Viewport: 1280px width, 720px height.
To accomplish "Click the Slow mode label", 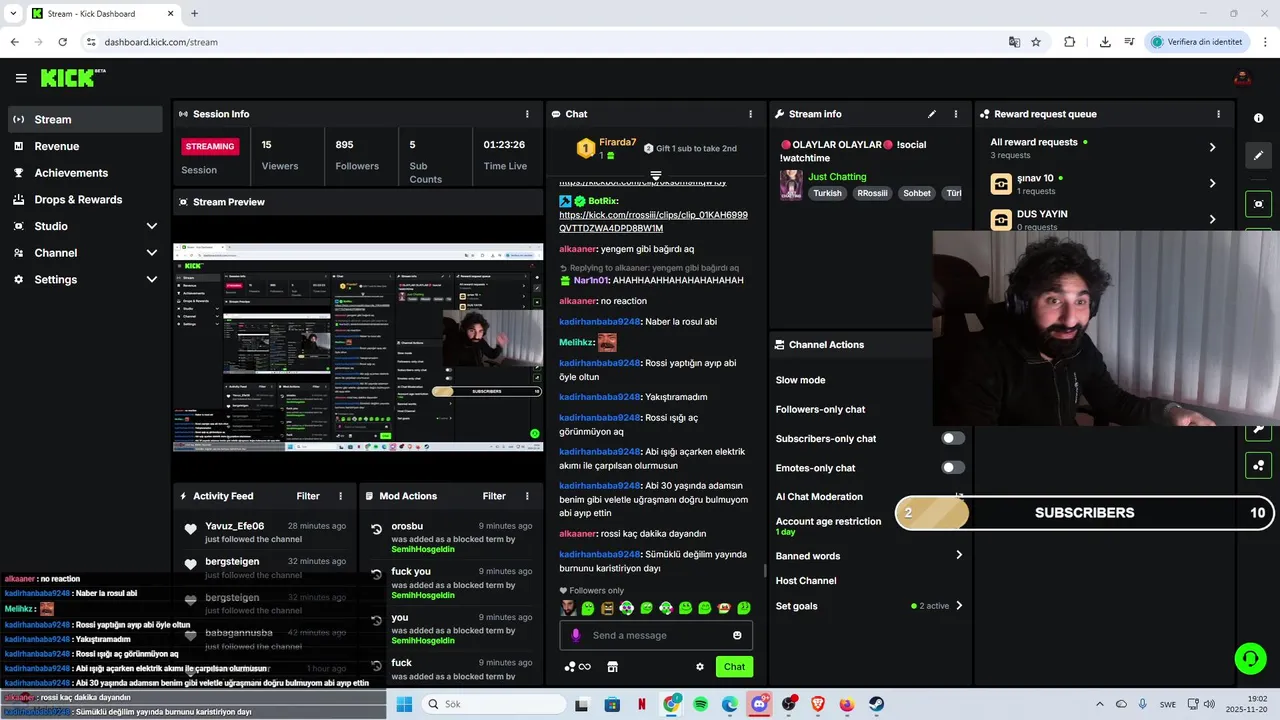I will click(x=801, y=380).
